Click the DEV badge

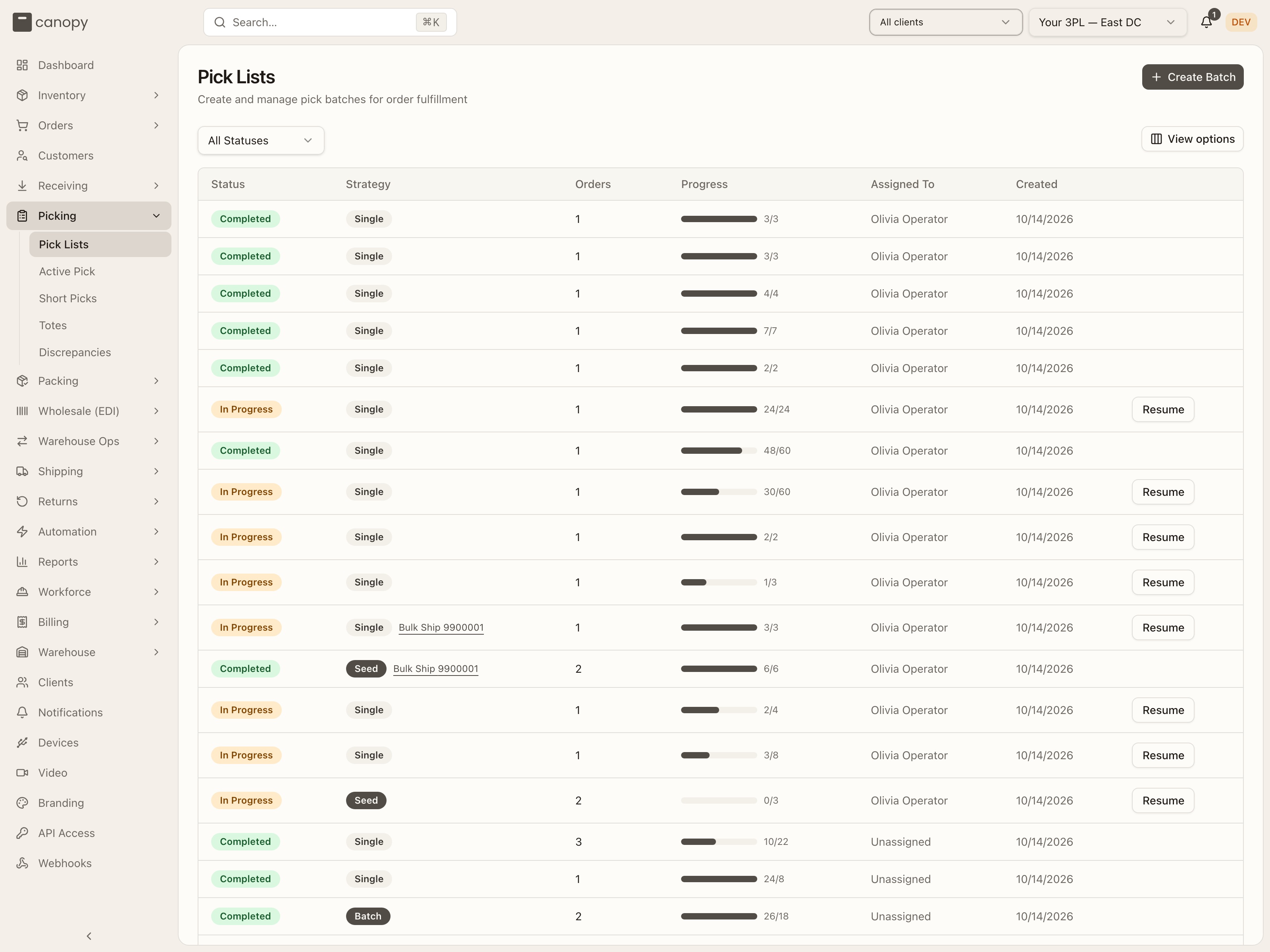1241,22
